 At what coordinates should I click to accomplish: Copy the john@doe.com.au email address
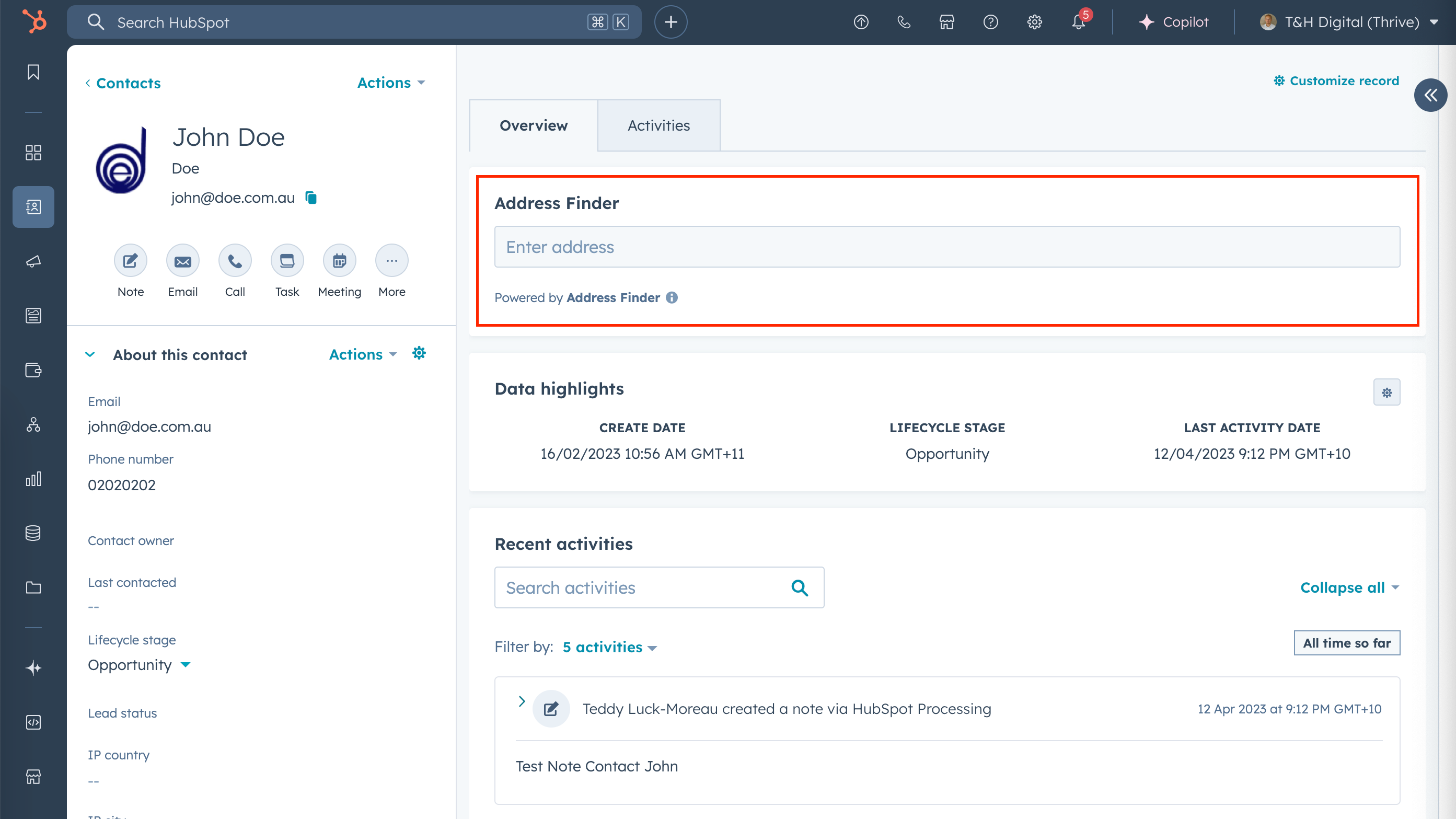311,197
